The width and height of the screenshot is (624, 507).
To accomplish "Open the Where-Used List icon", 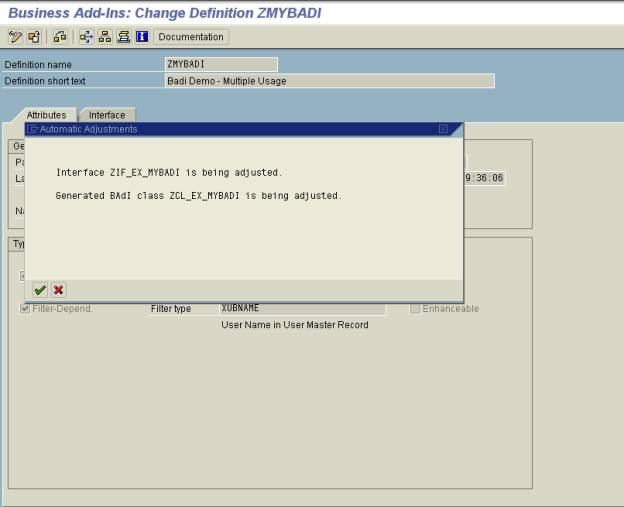I will click(x=86, y=37).
